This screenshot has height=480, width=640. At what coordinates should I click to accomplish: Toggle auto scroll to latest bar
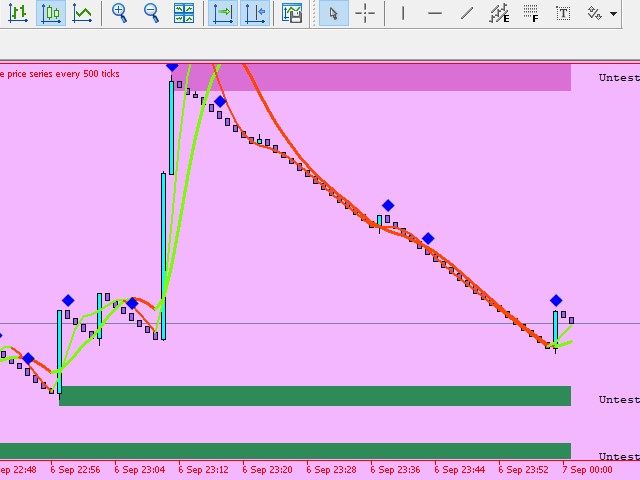click(223, 13)
